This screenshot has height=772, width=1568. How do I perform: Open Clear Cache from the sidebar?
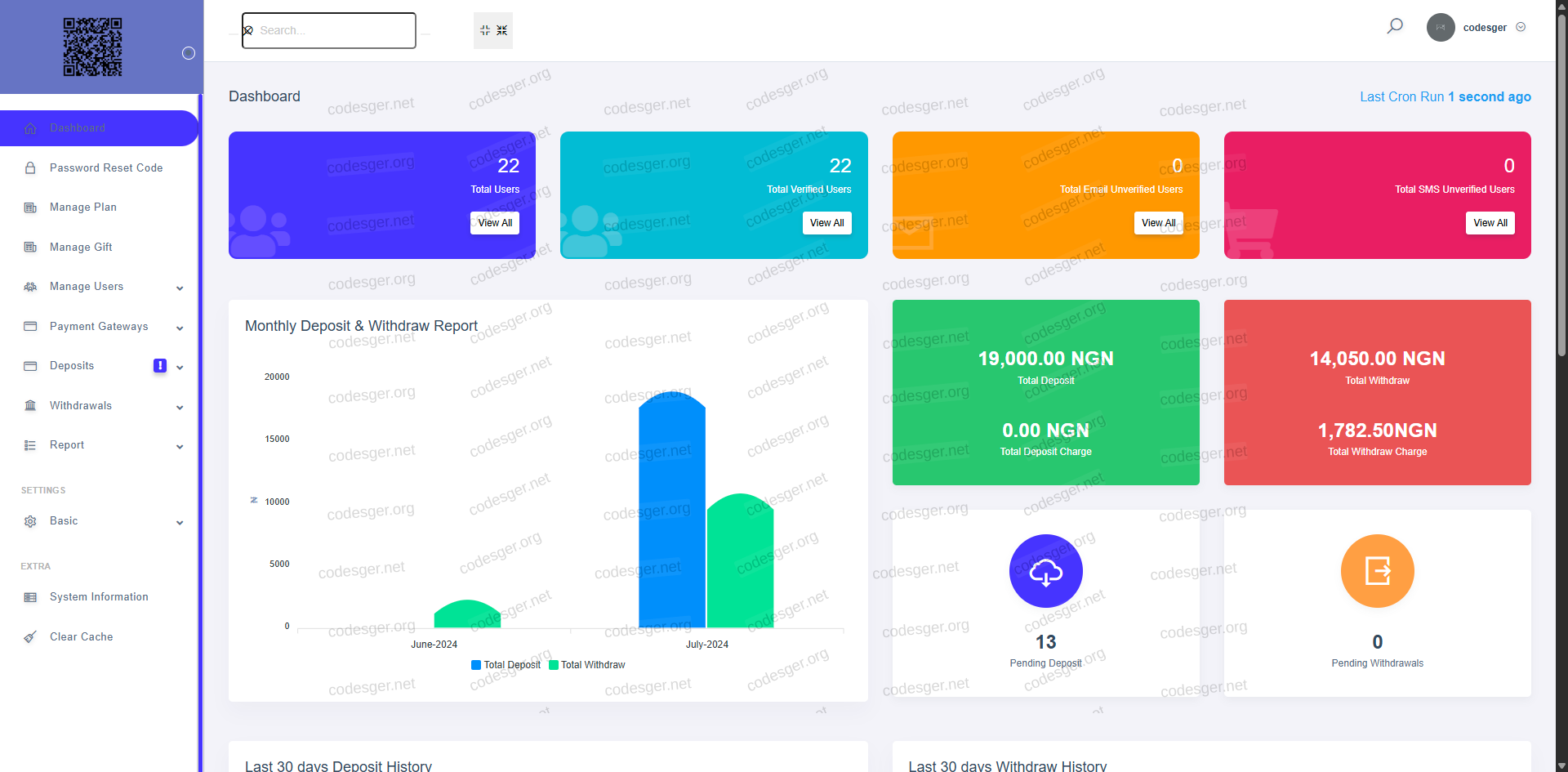pyautogui.click(x=81, y=636)
